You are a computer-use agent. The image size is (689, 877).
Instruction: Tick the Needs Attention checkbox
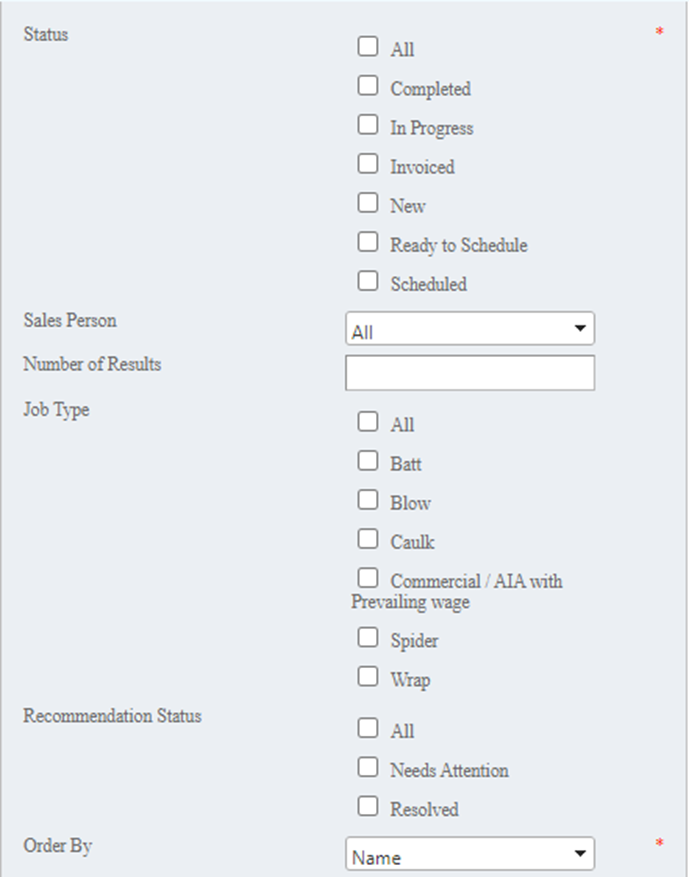tap(368, 767)
